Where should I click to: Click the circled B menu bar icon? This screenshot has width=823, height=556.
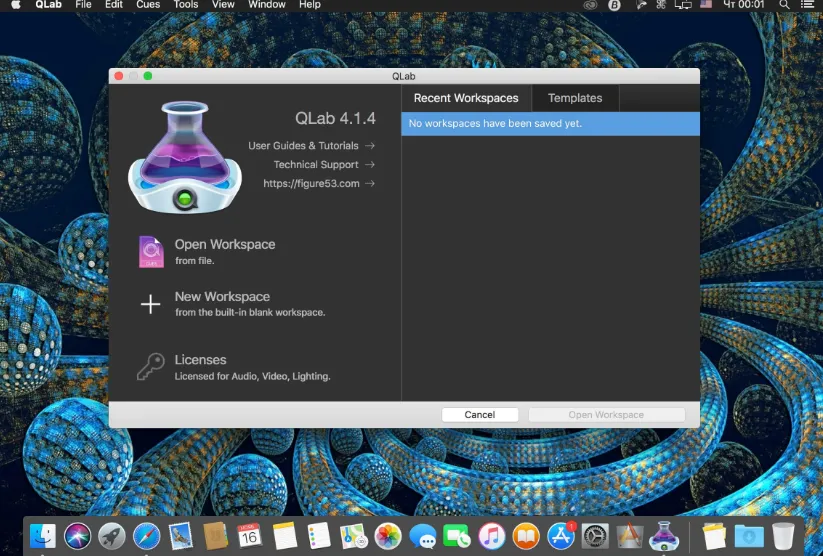(614, 5)
